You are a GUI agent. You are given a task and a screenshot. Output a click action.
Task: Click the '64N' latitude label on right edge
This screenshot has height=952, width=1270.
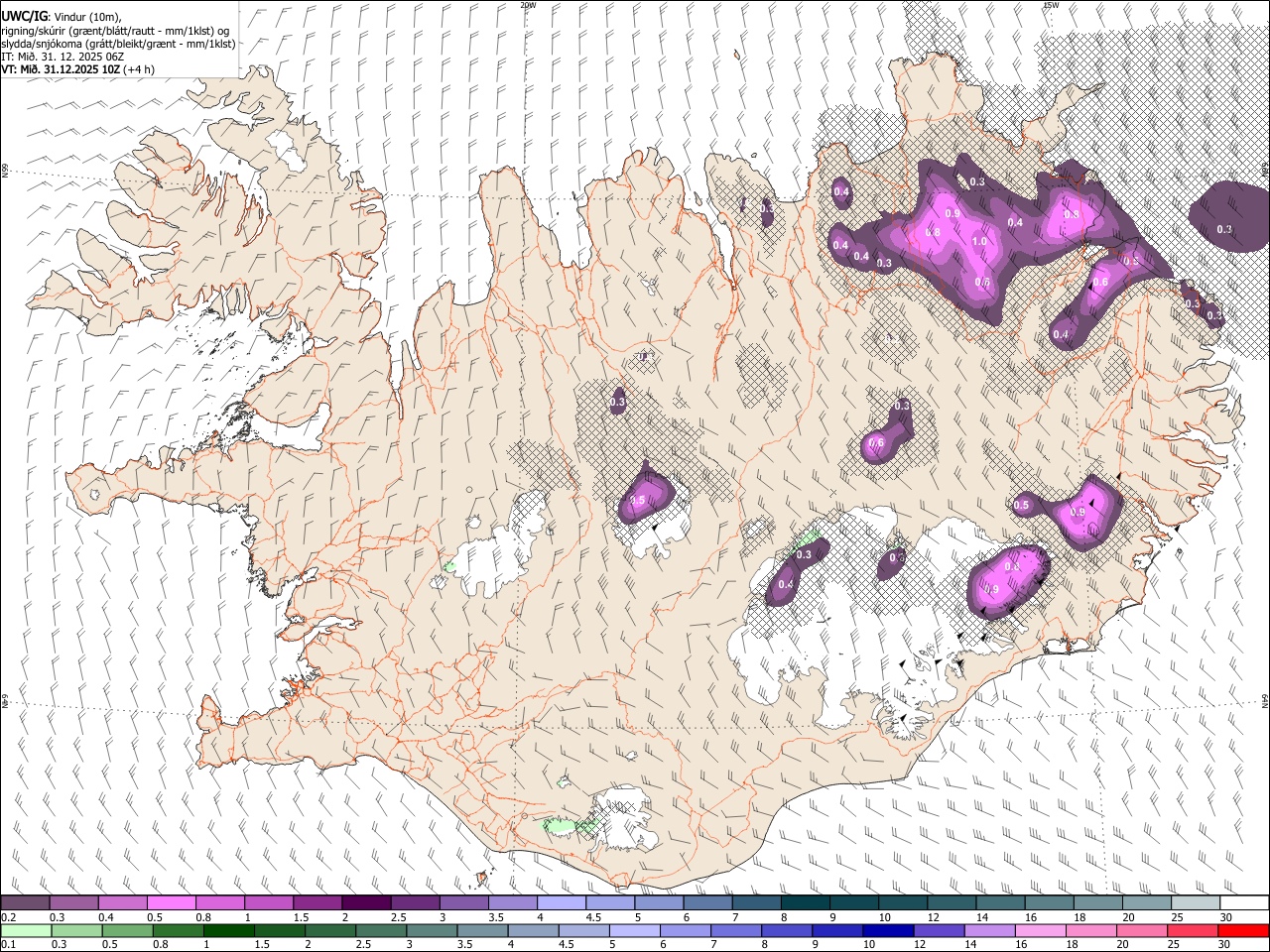point(1265,700)
